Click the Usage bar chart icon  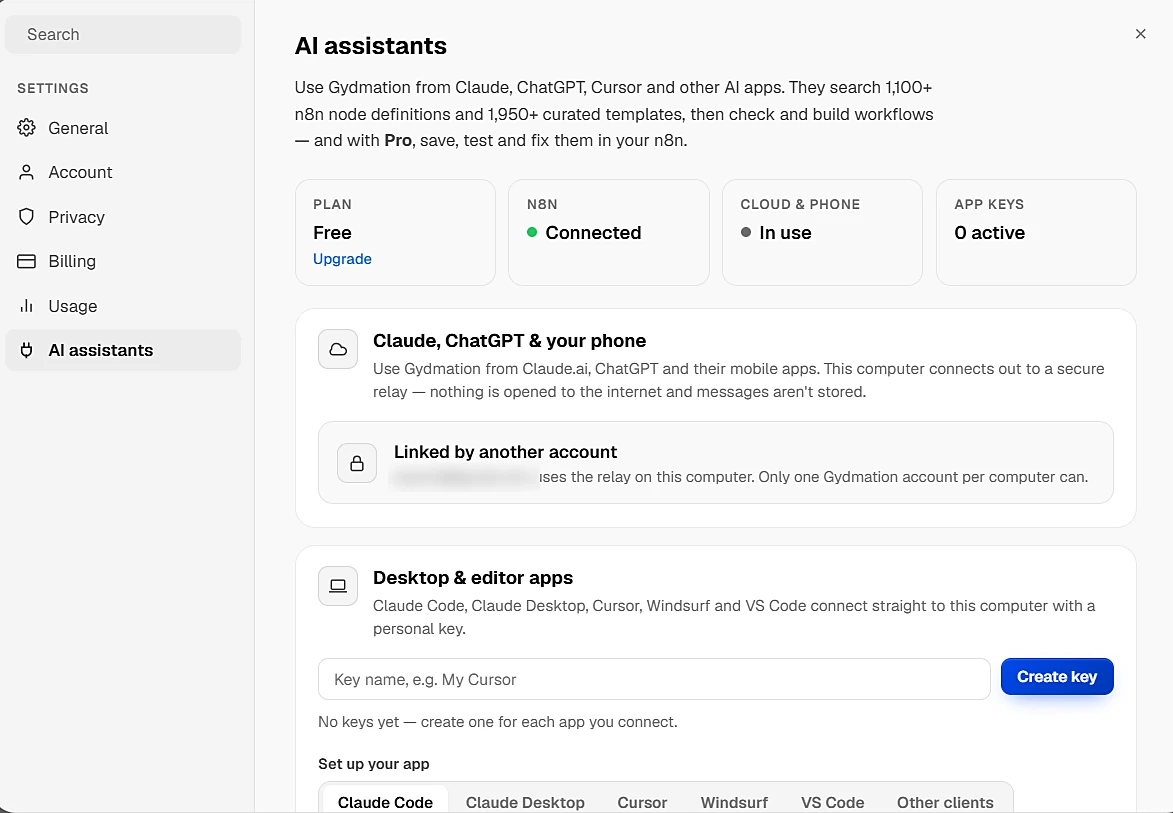pos(26,306)
